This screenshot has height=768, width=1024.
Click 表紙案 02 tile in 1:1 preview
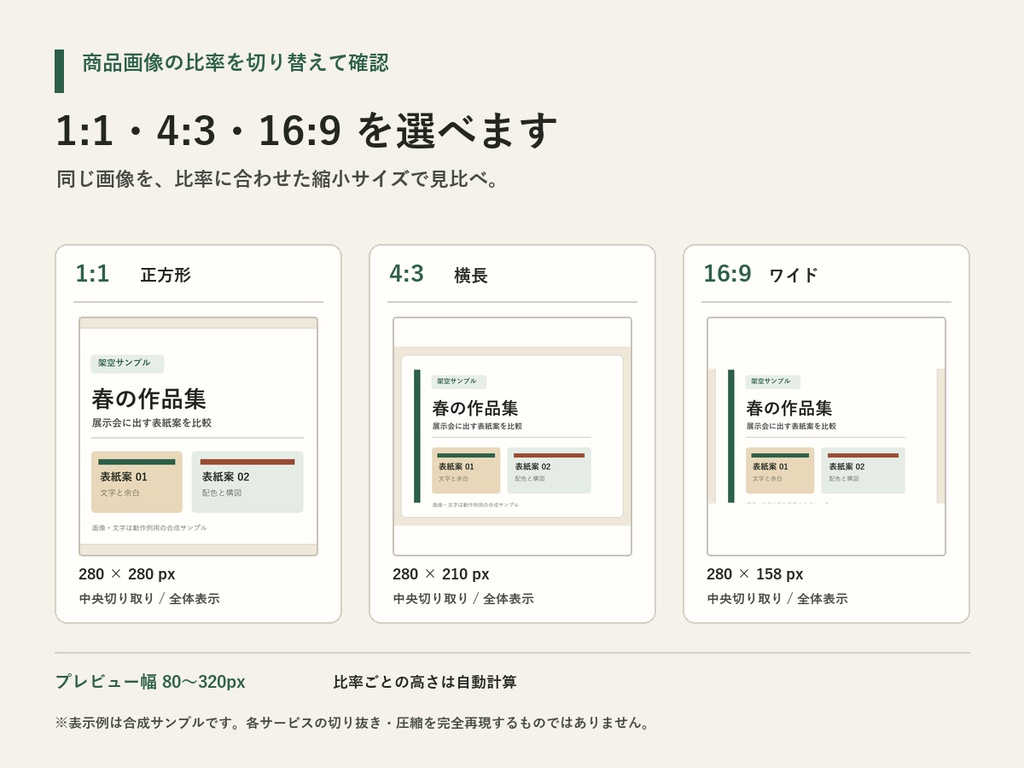click(x=248, y=482)
